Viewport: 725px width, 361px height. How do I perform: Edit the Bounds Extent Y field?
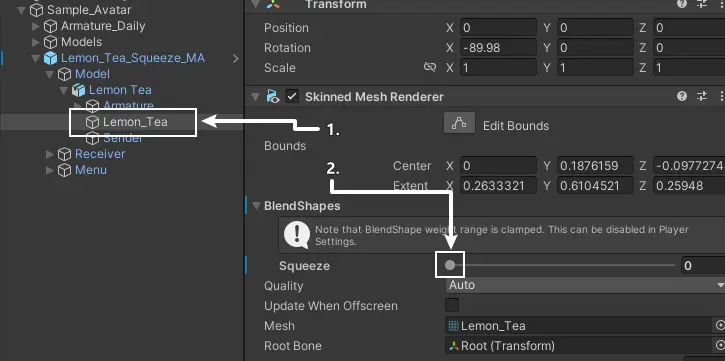point(595,186)
